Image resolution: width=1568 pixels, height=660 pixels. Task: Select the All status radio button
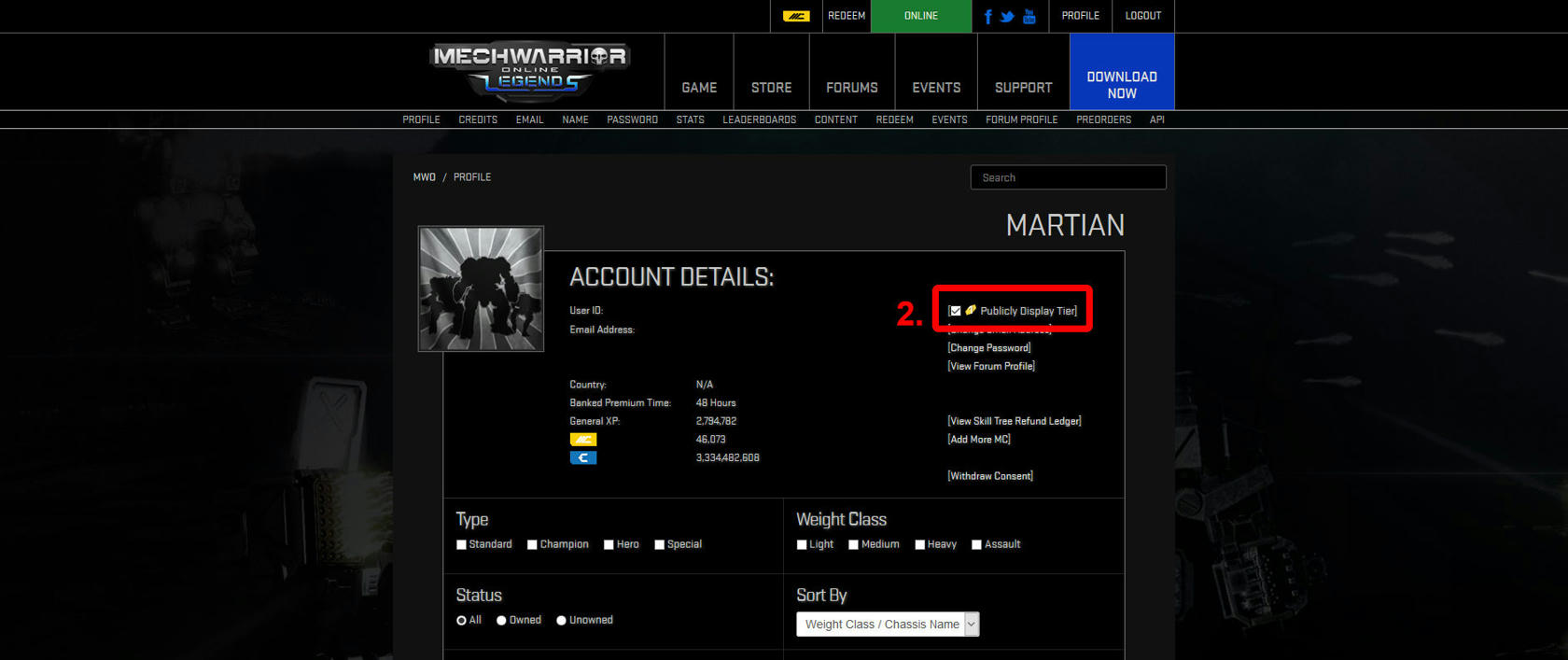pos(461,620)
